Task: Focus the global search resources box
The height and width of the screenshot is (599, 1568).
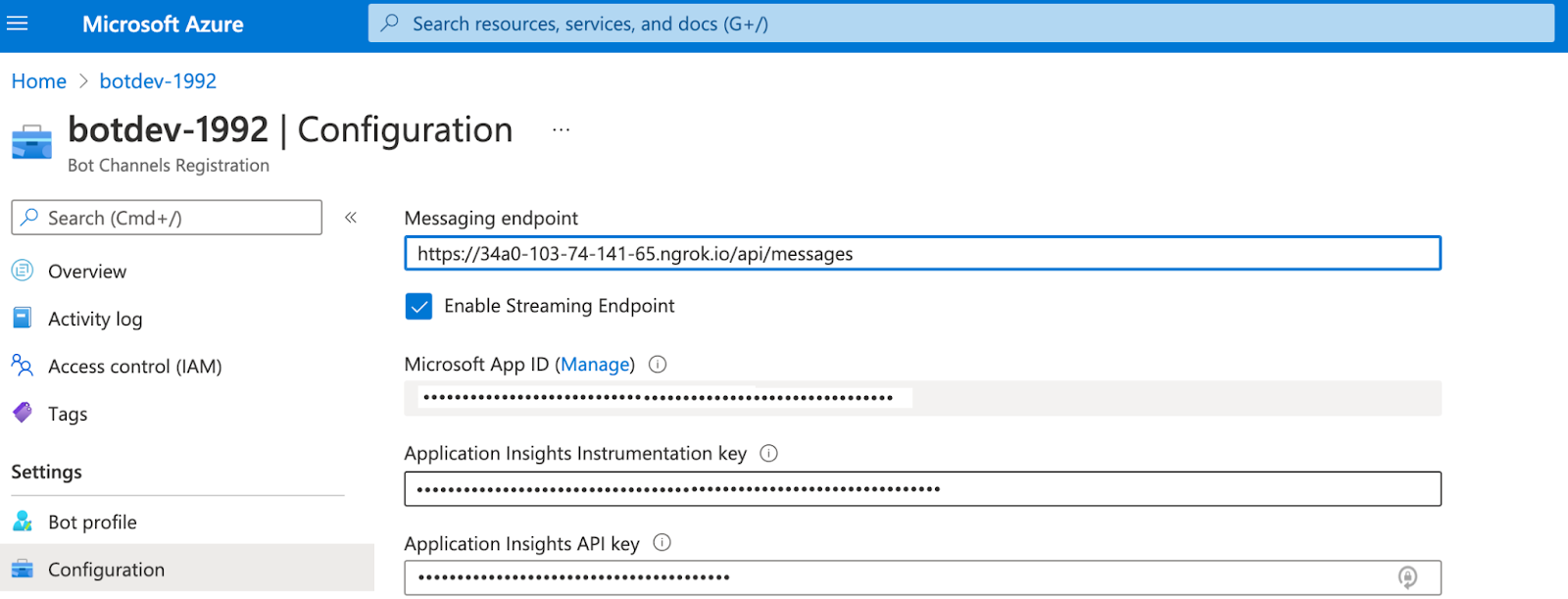Action: click(x=960, y=24)
